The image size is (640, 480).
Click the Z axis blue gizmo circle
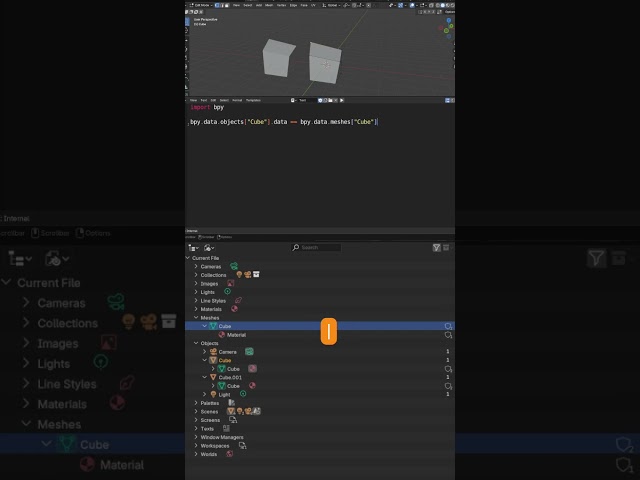click(449, 20)
